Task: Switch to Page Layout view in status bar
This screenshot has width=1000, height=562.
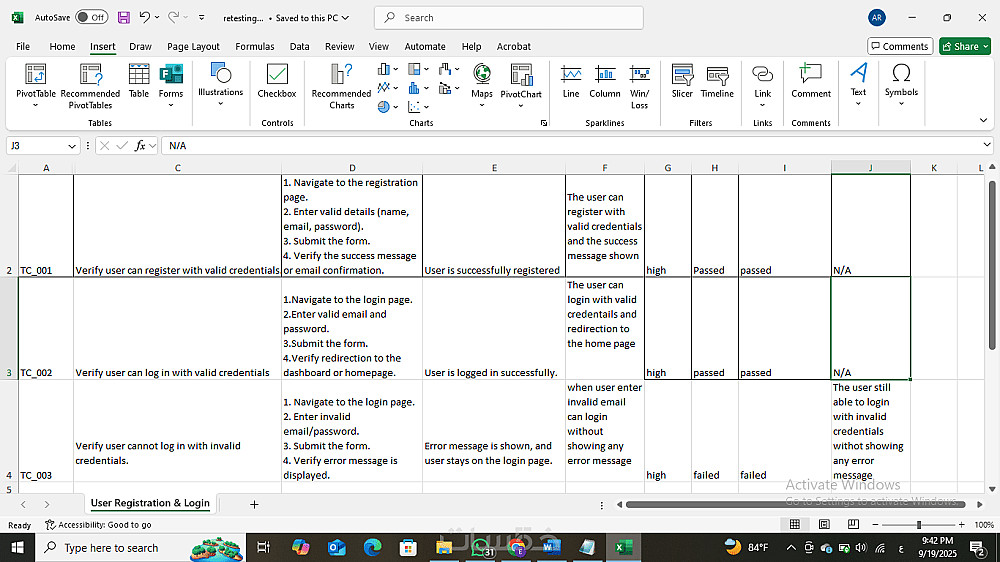Action: pos(824,524)
